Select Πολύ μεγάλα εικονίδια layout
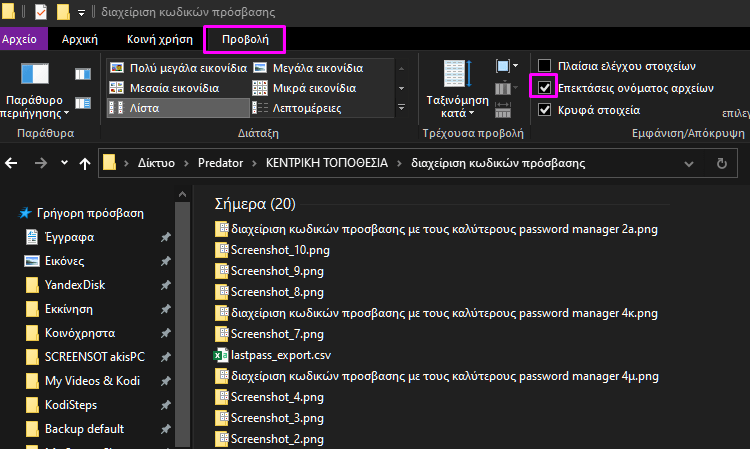The image size is (750, 449). 178,68
